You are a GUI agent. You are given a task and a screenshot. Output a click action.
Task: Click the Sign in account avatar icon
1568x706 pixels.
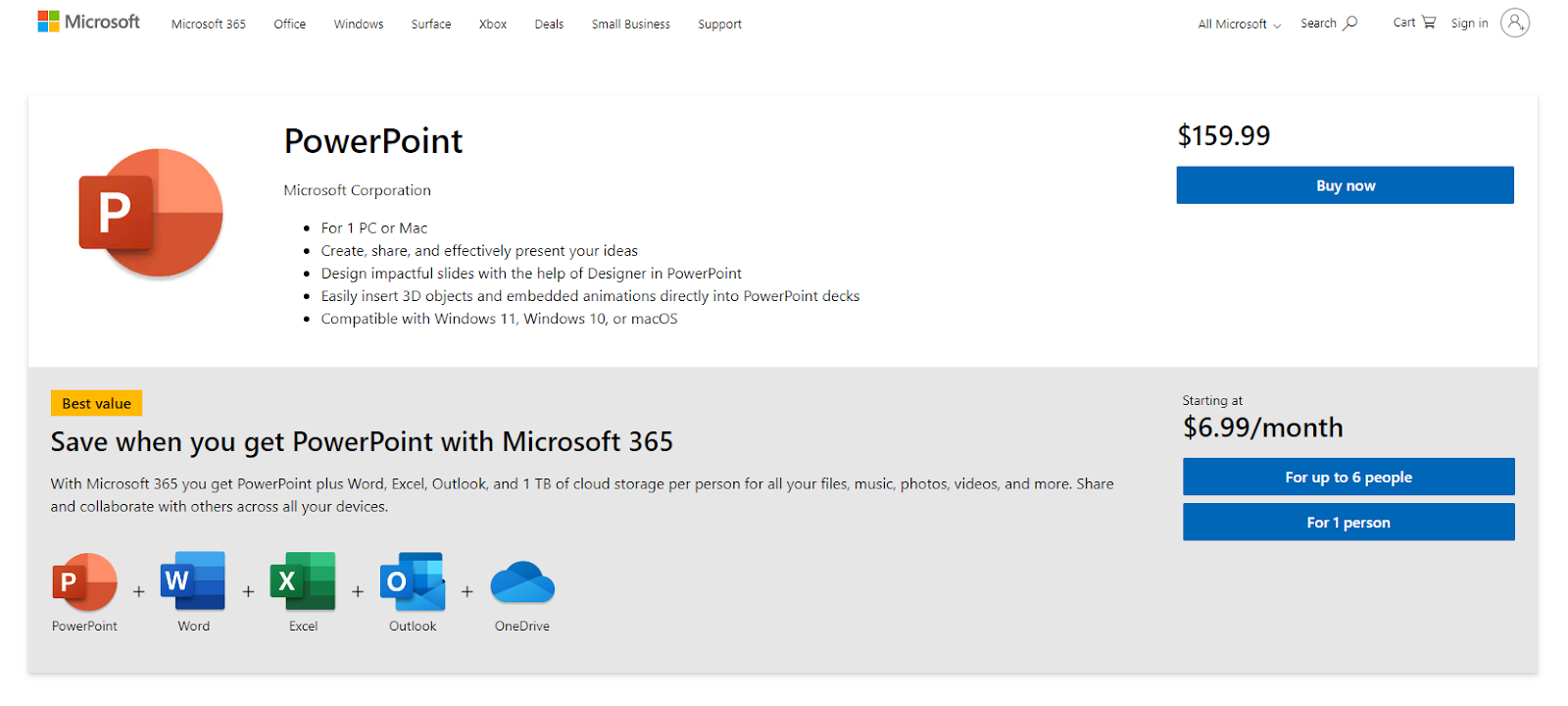pos(1515,23)
